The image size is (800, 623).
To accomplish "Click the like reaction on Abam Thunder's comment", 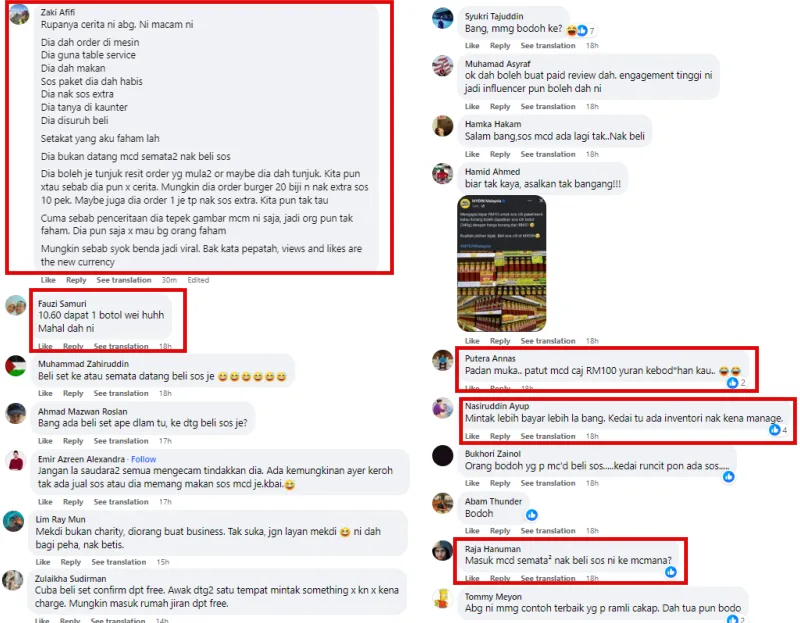I will [532, 515].
